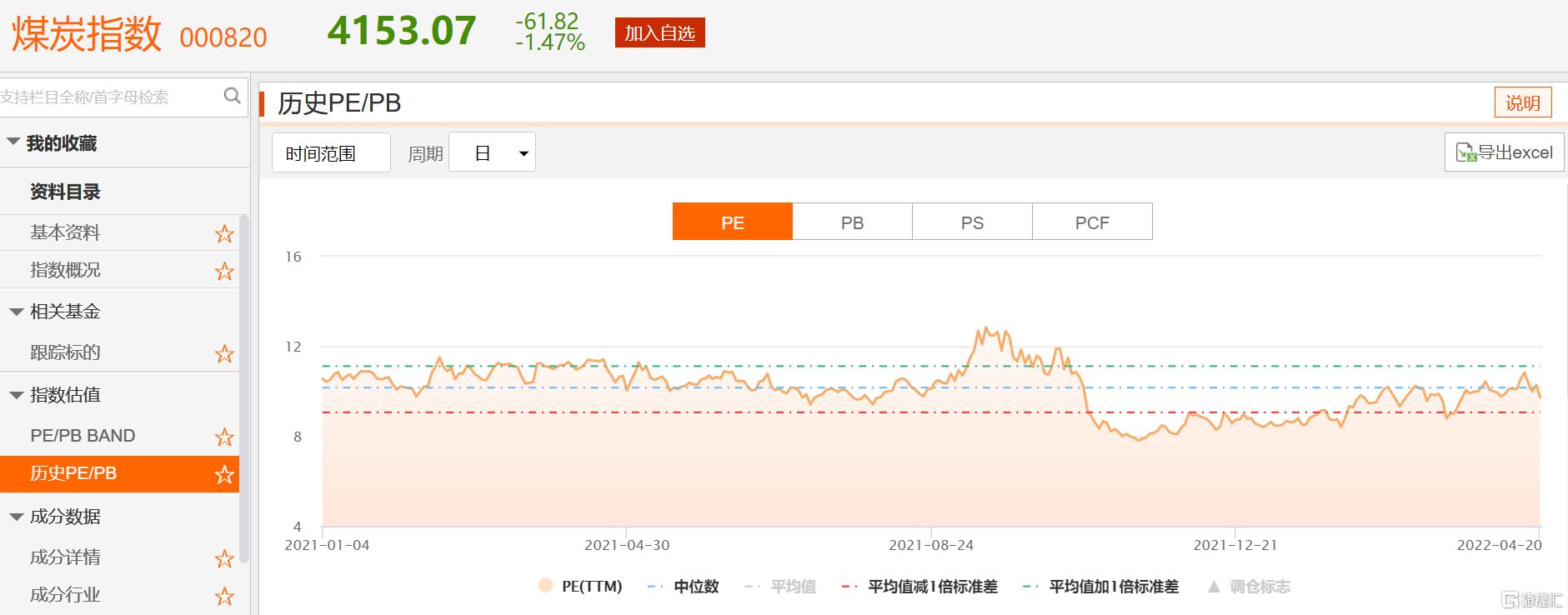The width and height of the screenshot is (1568, 615).
Task: Toggle 平均值减1倍标准差 legend entry
Action: click(919, 586)
